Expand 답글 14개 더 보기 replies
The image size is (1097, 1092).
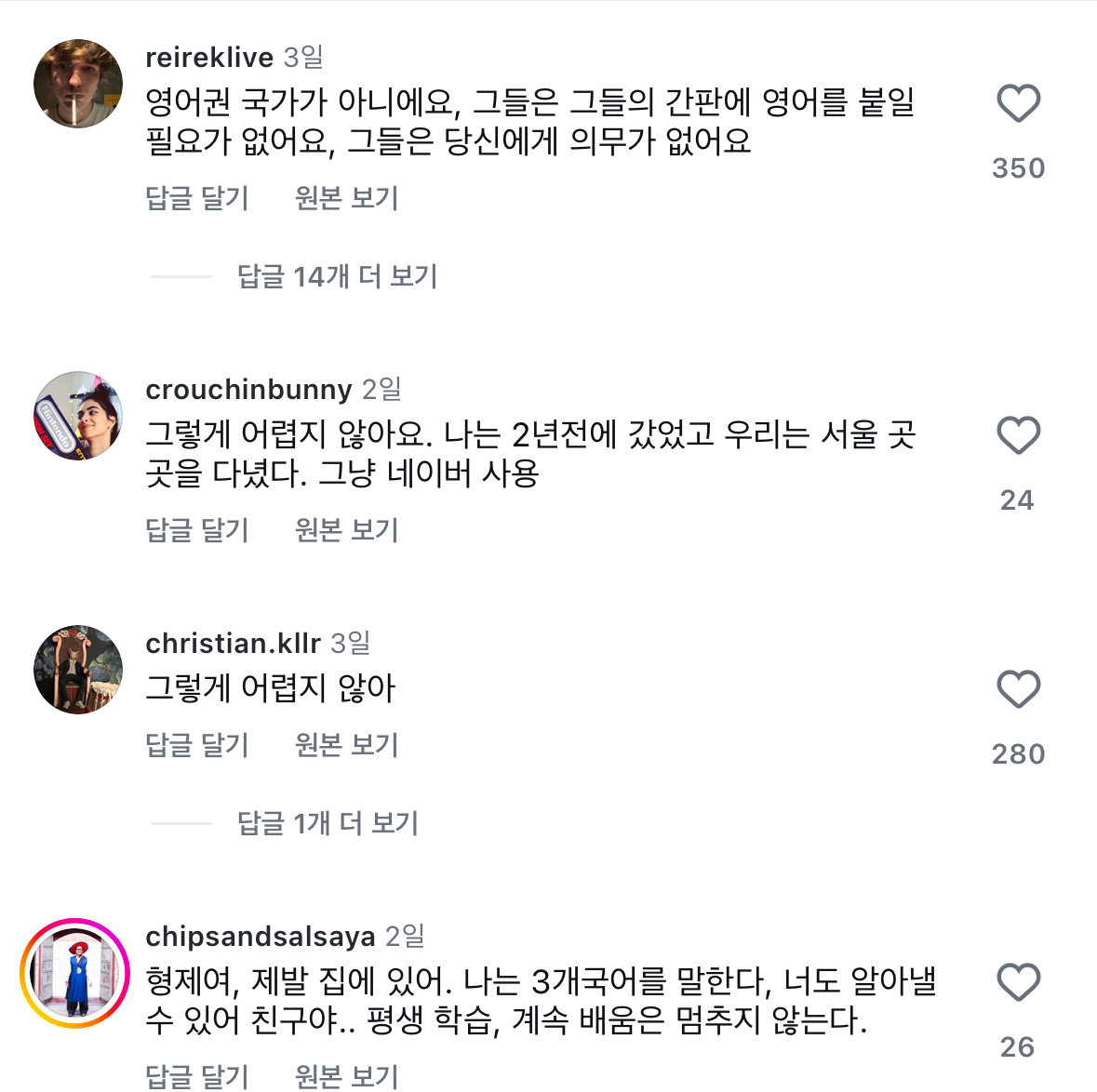337,276
